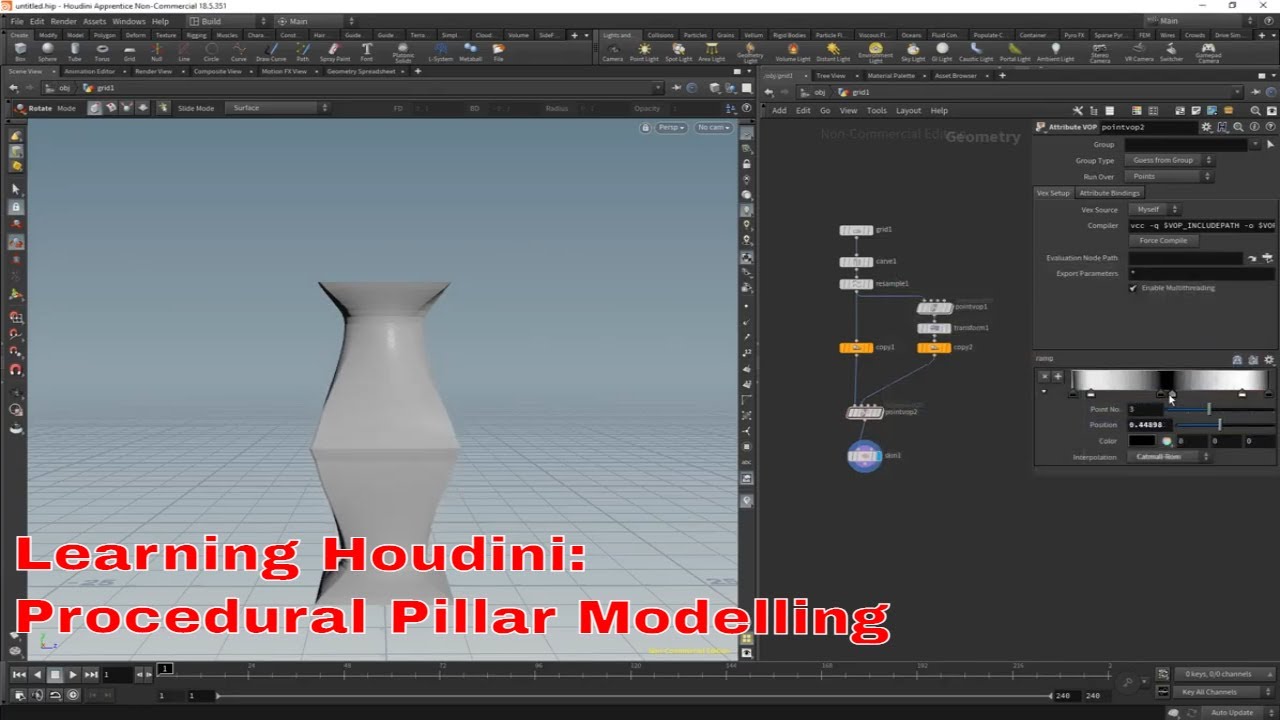
Task: Remove the ramp point with X button
Action: (x=1044, y=376)
